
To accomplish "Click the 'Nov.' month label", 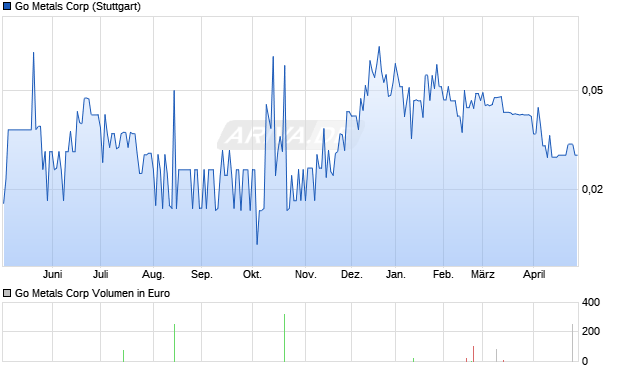I will point(306,274).
